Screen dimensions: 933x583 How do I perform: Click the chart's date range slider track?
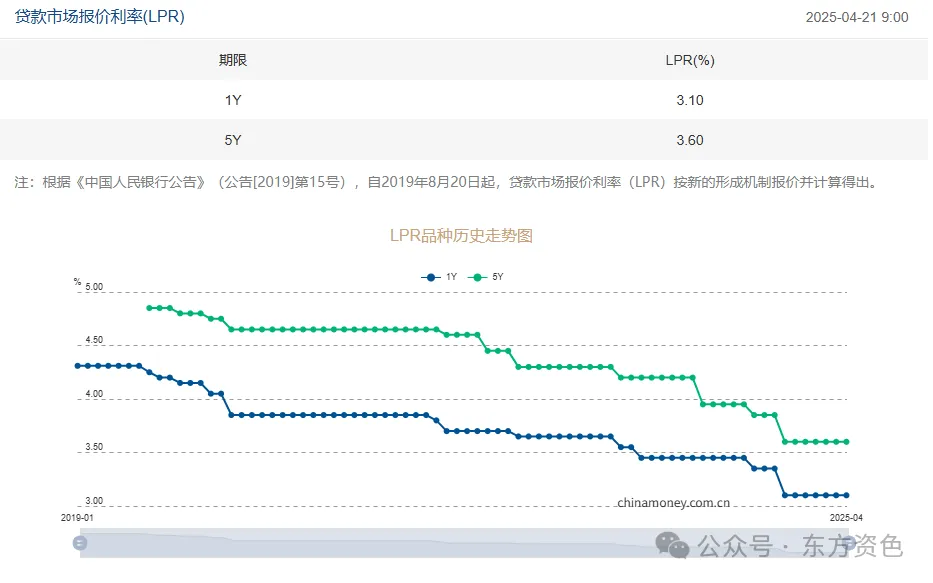click(x=464, y=543)
